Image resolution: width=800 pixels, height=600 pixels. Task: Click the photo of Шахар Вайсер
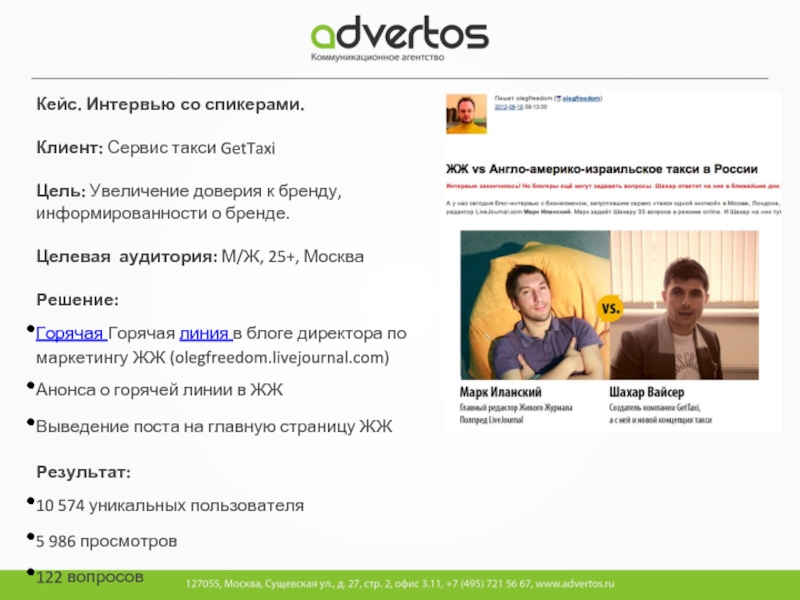click(x=685, y=305)
